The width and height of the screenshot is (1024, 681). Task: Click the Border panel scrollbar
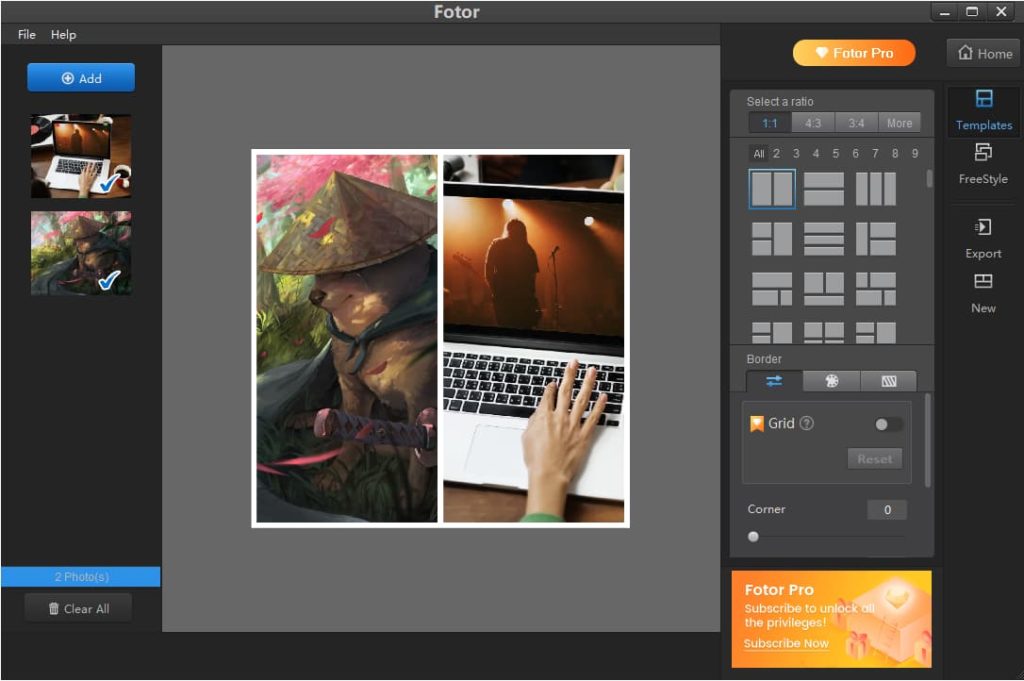[x=928, y=440]
